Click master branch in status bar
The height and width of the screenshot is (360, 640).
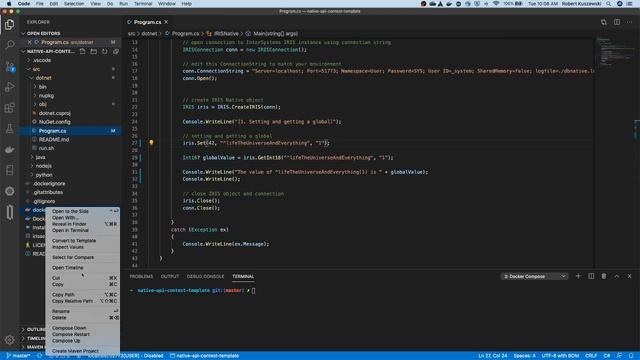(x=18, y=356)
